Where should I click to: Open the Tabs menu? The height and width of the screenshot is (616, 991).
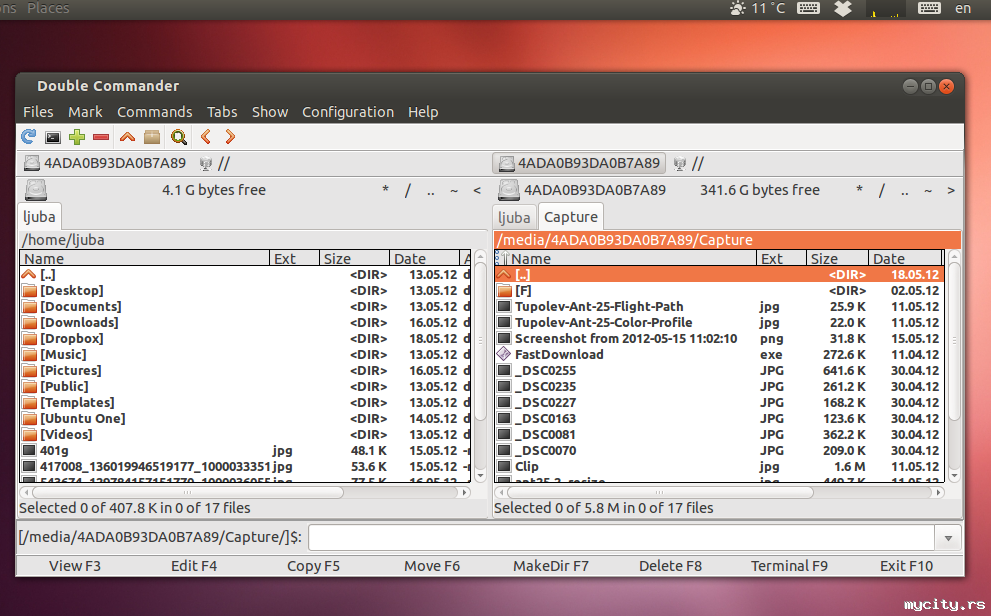click(x=222, y=112)
